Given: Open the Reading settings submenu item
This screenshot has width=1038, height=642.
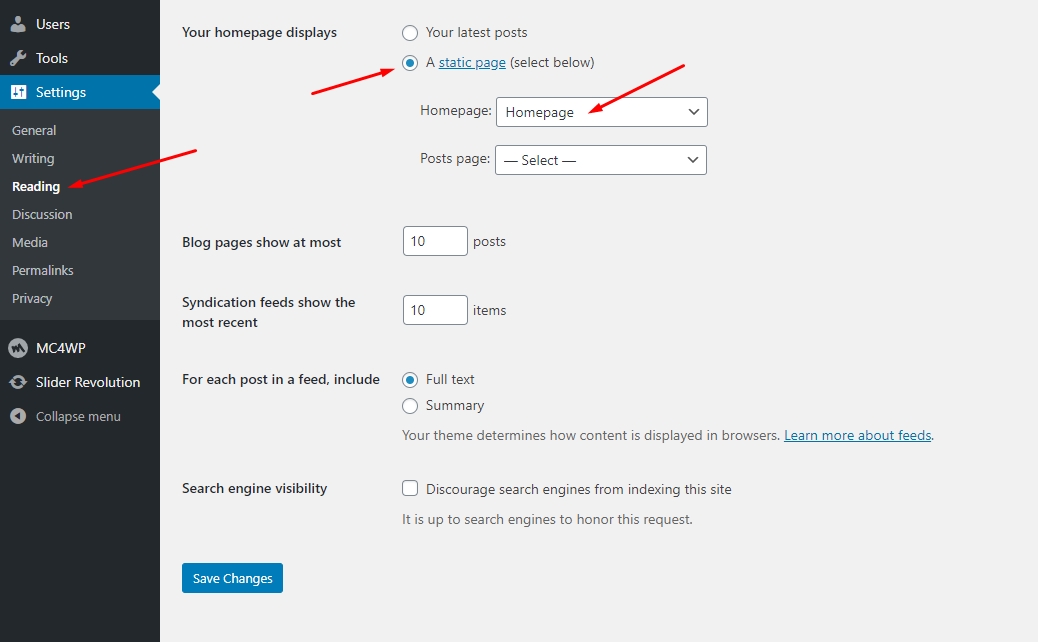Looking at the screenshot, I should pyautogui.click(x=36, y=186).
